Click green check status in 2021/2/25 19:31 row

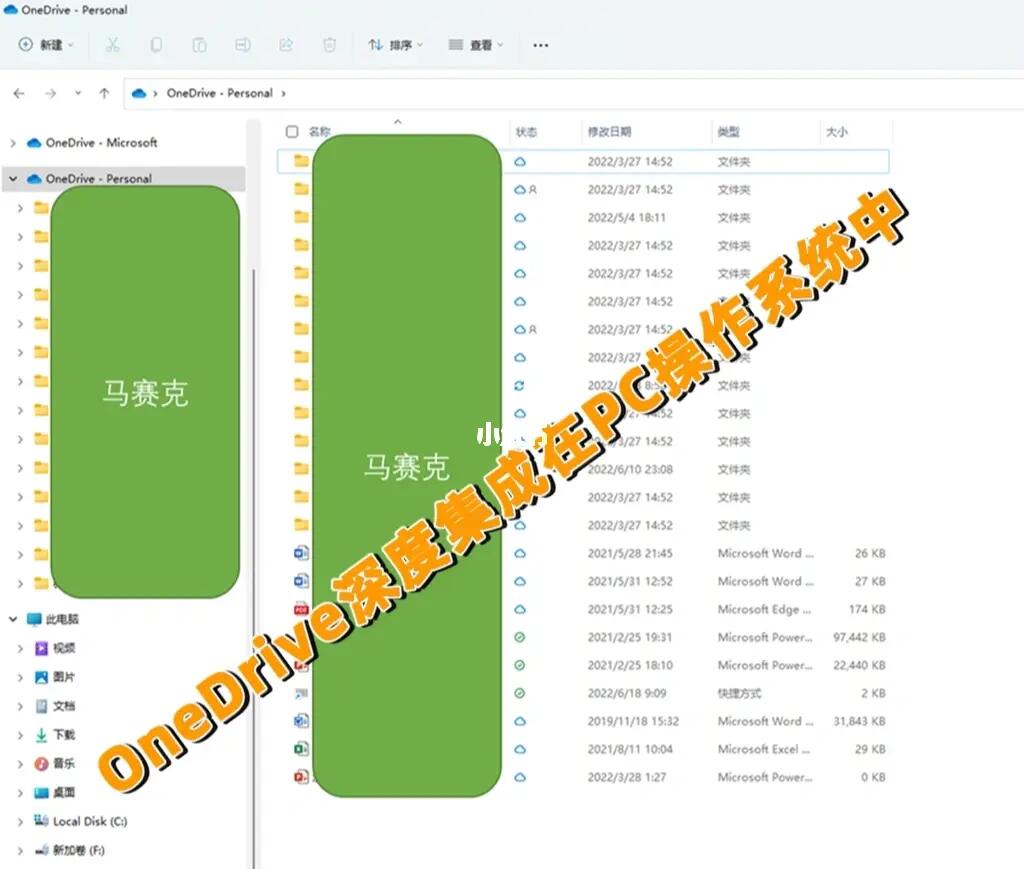(519, 637)
